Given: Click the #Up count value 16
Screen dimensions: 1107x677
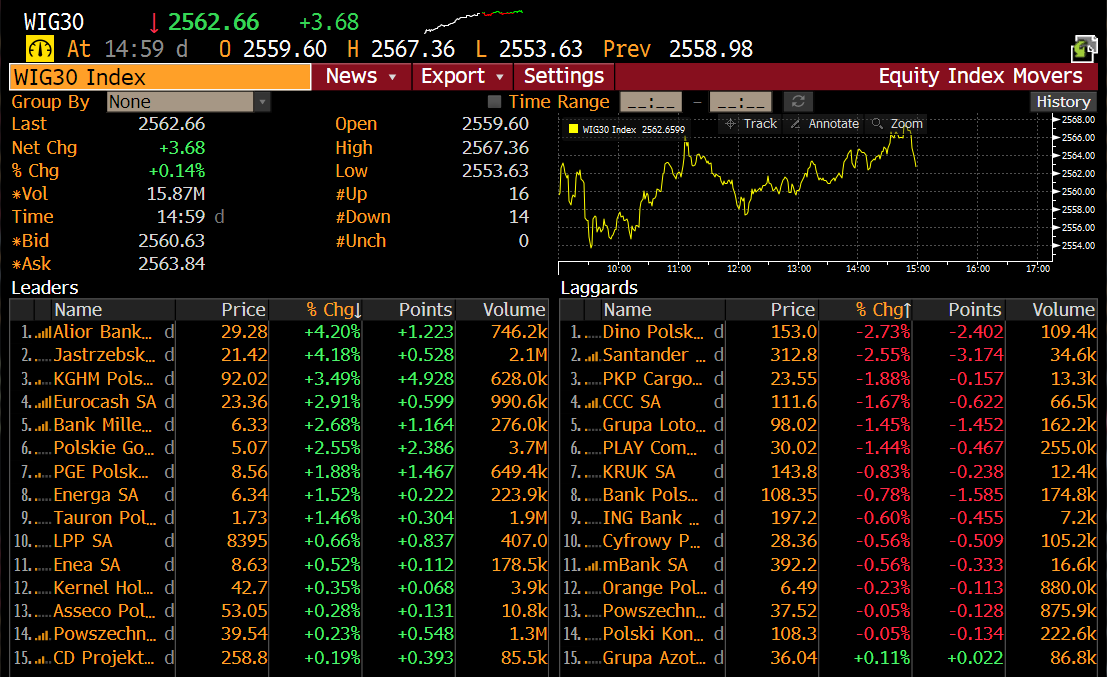Looking at the screenshot, I should (x=519, y=194).
